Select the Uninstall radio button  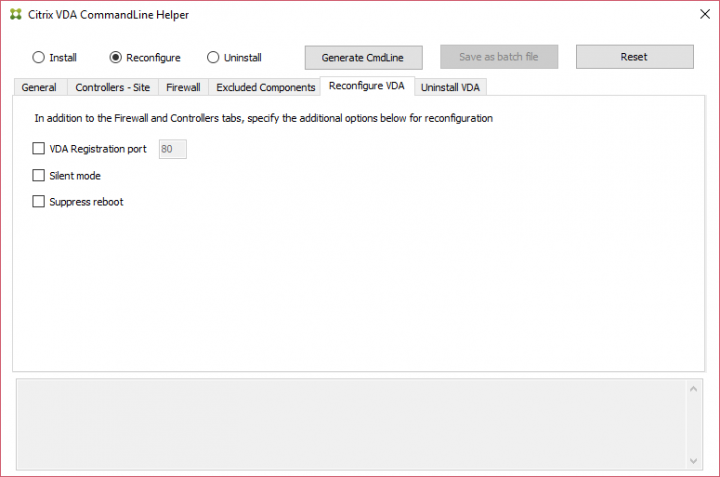point(213,58)
